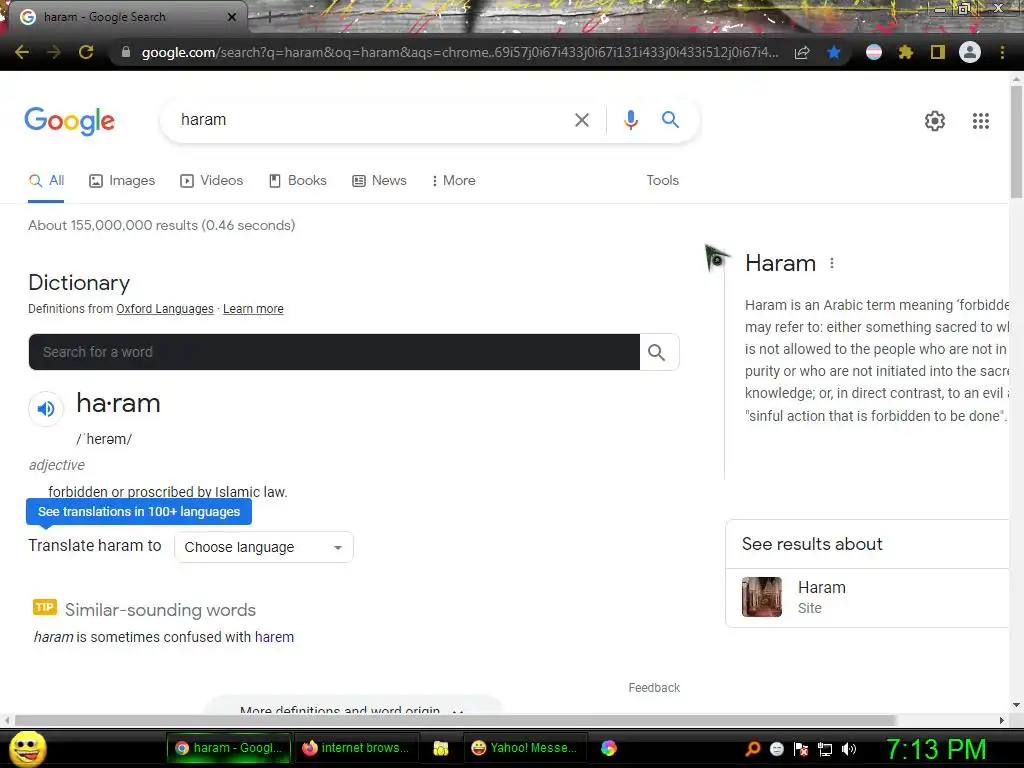Click the Feedback link

click(x=654, y=688)
